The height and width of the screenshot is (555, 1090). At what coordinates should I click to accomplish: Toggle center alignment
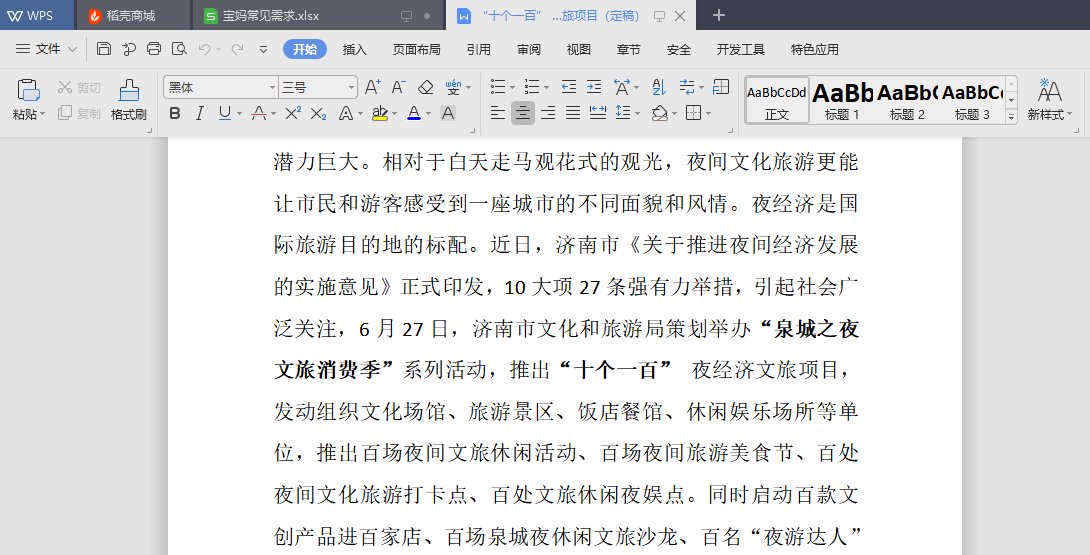tap(523, 113)
